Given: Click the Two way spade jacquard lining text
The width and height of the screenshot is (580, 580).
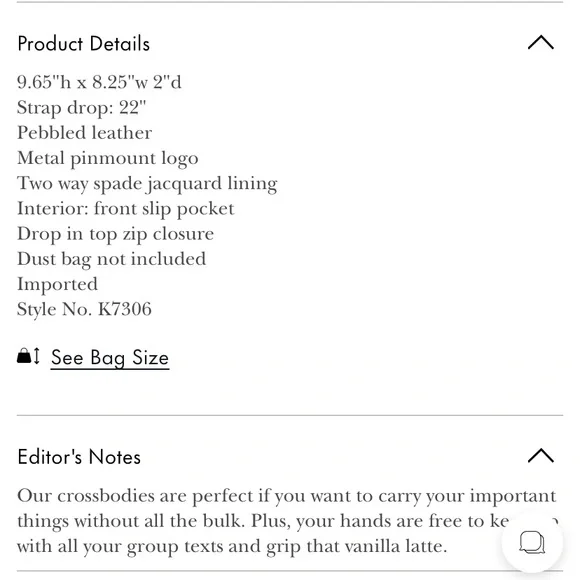Looking at the screenshot, I should (x=147, y=183).
